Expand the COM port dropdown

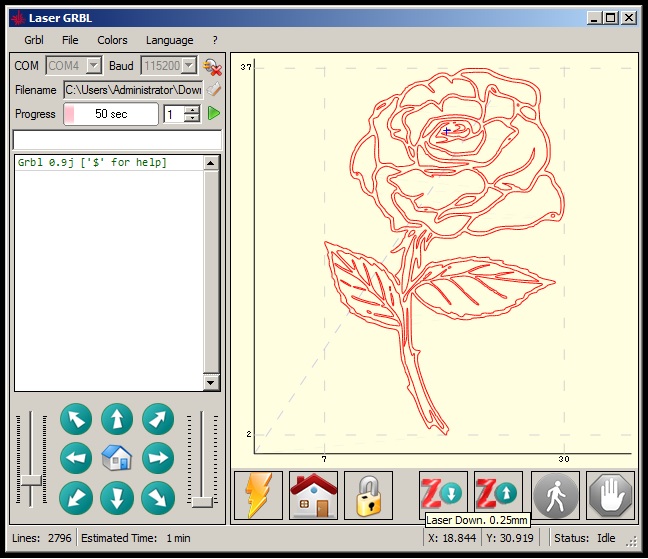pos(93,66)
